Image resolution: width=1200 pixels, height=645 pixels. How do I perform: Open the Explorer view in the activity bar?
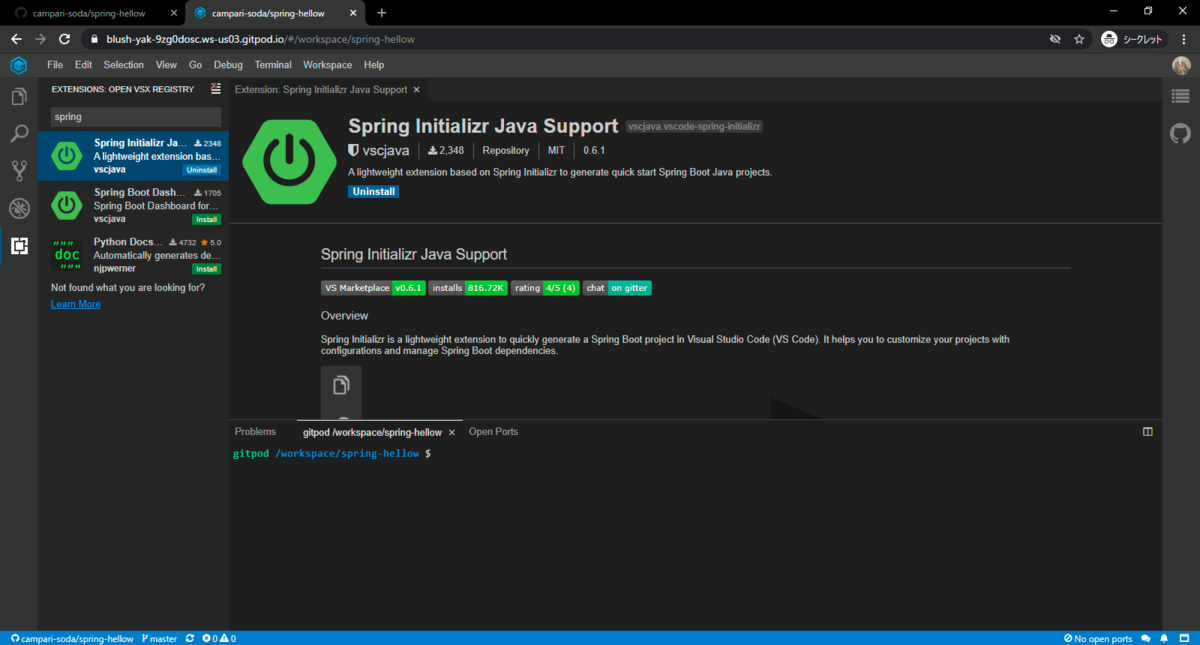tap(18, 97)
